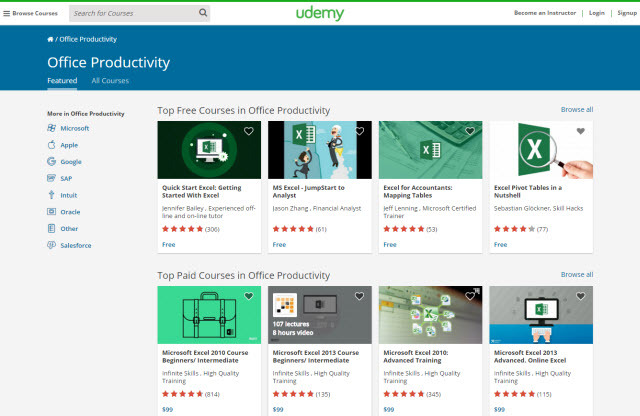640x416 pixels.
Task: Click title 'Quick Start Excel: Getting Started With Excel'
Action: 202,191
